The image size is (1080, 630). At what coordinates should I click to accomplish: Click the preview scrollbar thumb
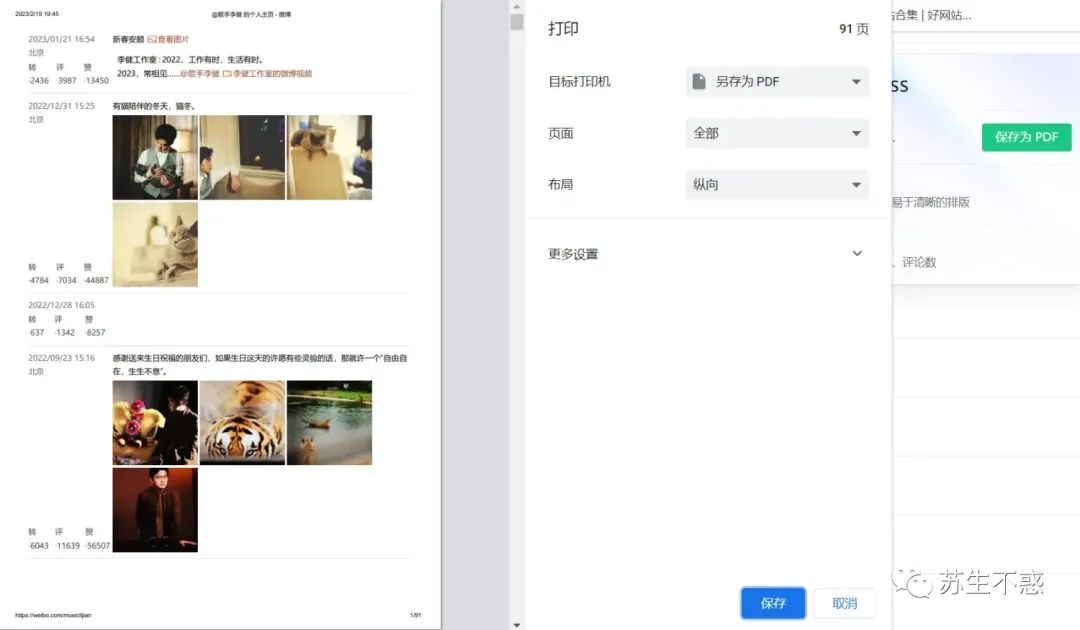pos(517,22)
